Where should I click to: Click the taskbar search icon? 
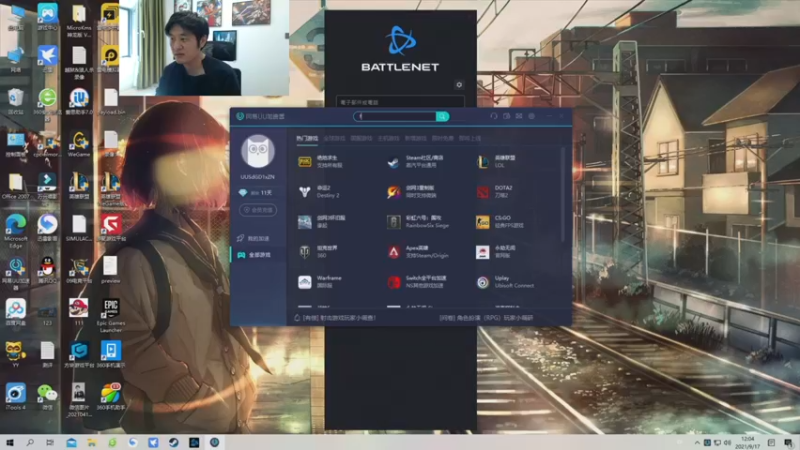point(30,442)
